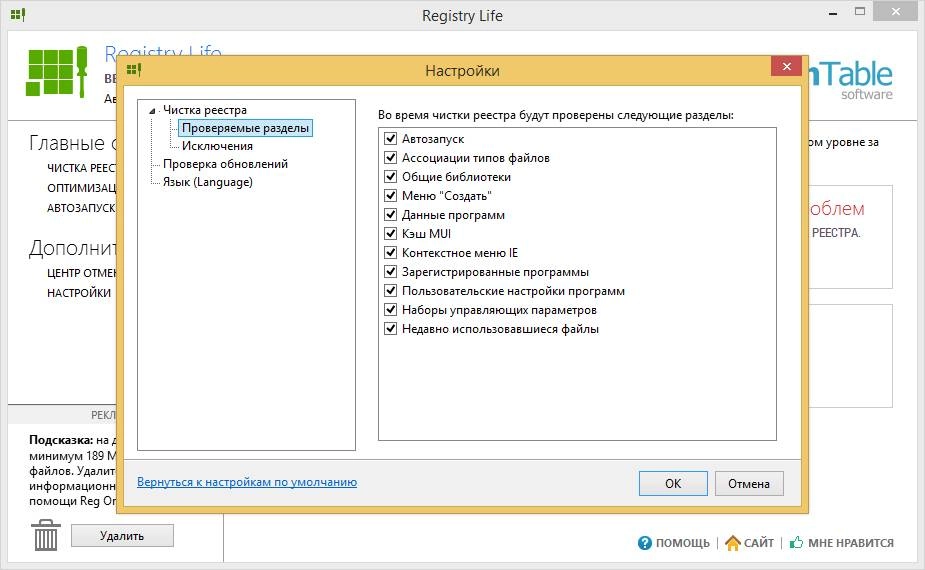The width and height of the screenshot is (925, 570).
Task: Uncheck Ассоциации типов файлов
Action: click(390, 158)
